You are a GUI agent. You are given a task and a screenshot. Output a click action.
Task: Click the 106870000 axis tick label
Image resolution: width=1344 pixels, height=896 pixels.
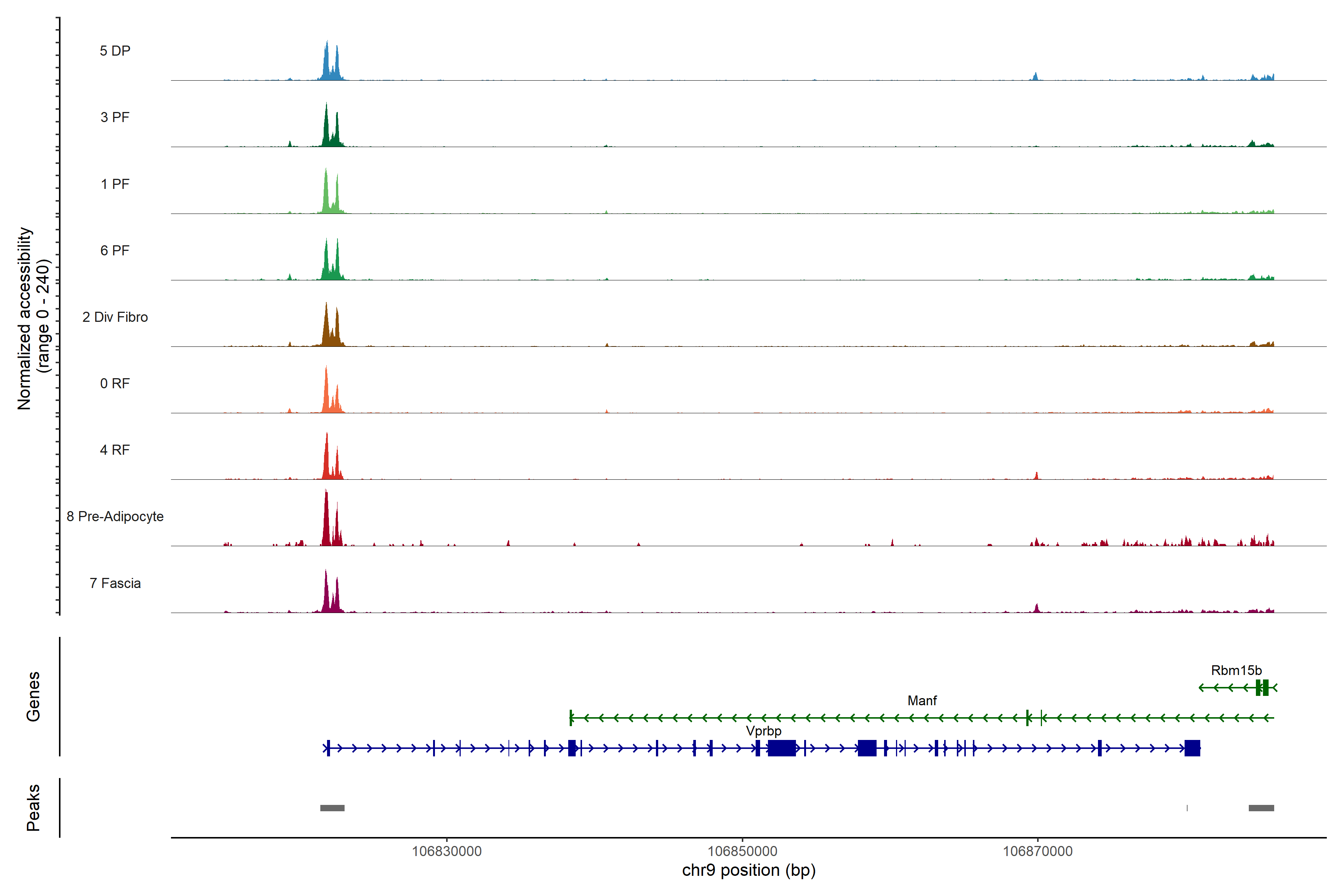(1038, 852)
